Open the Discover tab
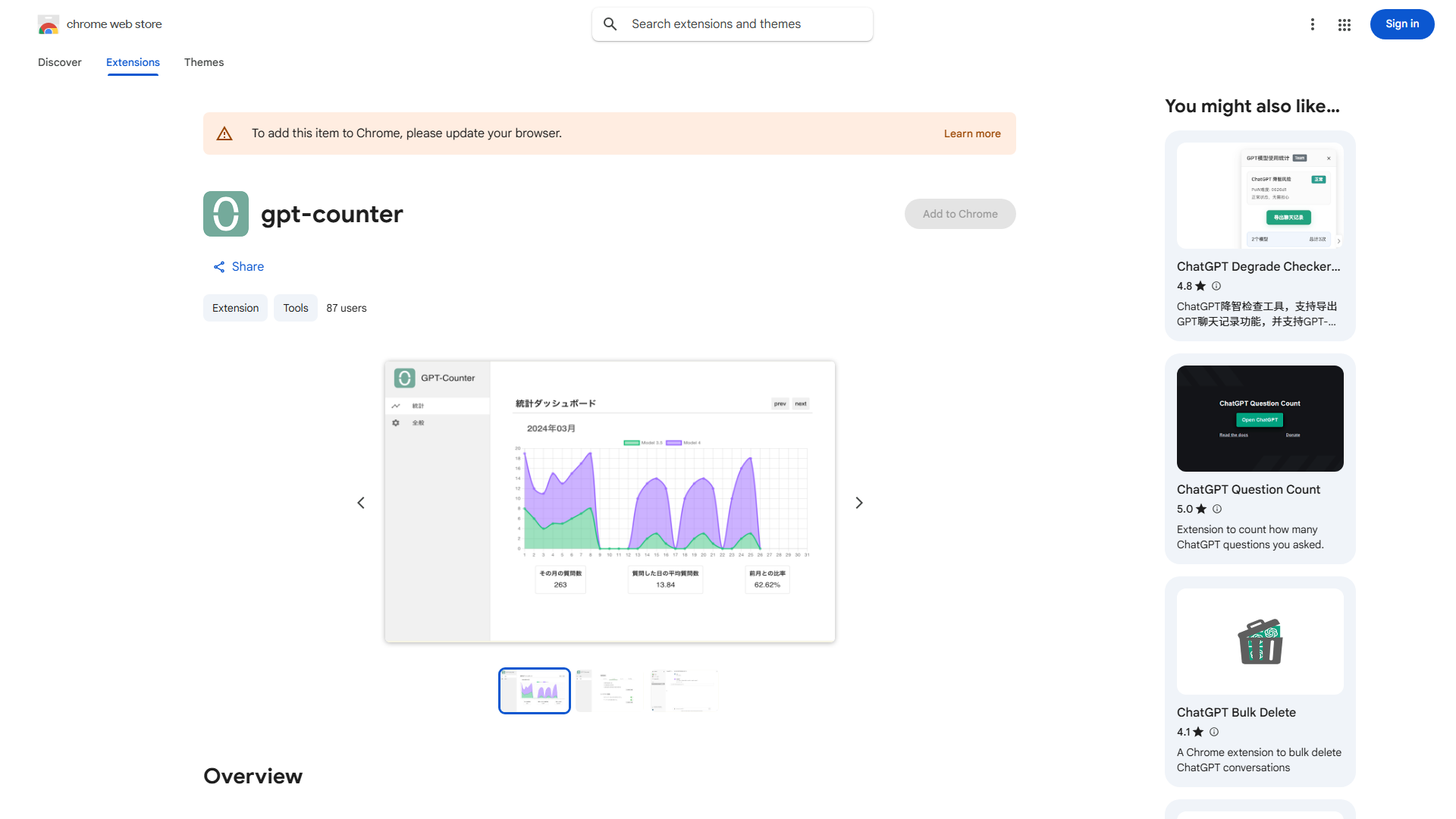The height and width of the screenshot is (819, 1456). coord(59,62)
